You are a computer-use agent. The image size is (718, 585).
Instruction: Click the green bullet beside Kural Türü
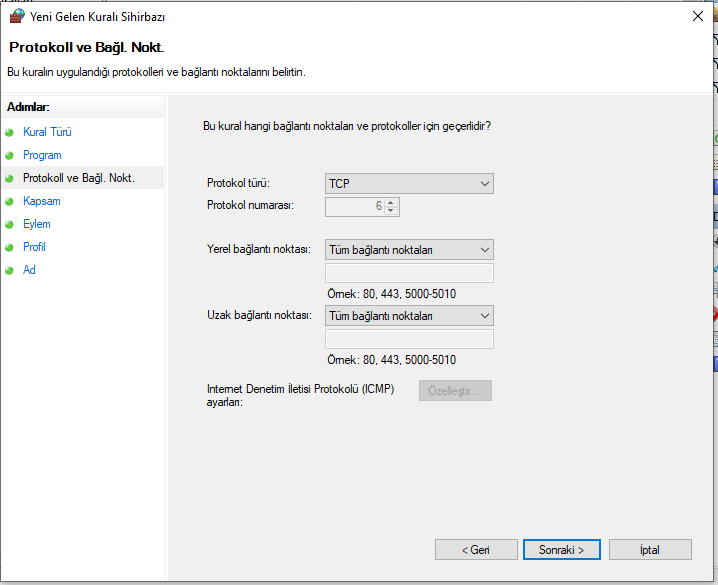click(9, 133)
